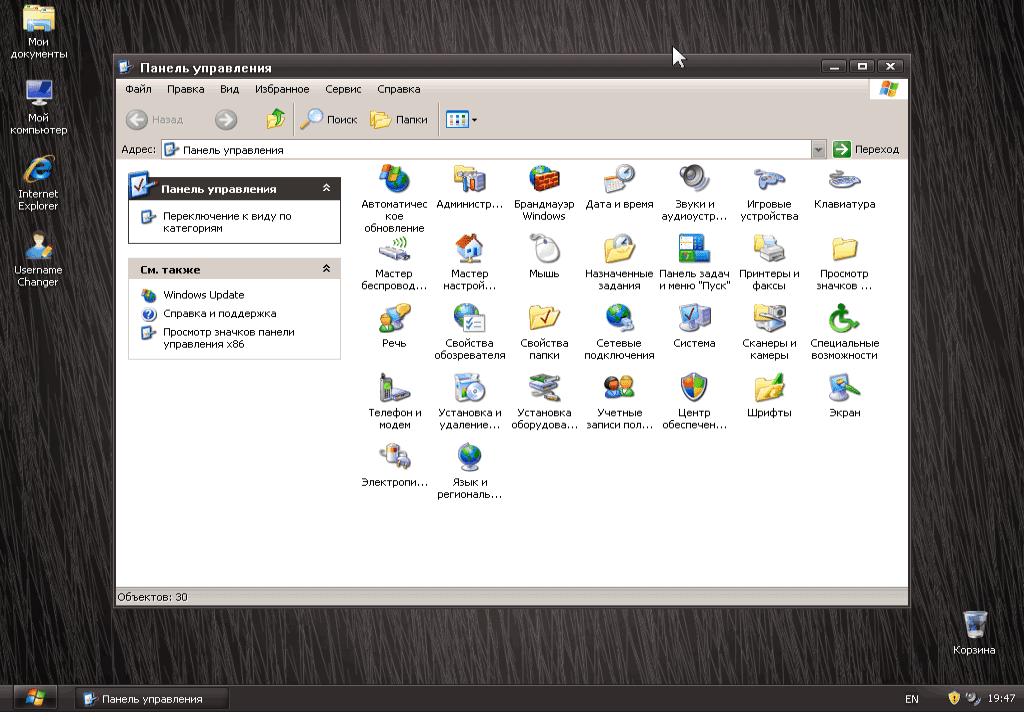Screen dimensions: 1024x712
Task: Select Мой компьютер desktop icon
Action: 39,106
